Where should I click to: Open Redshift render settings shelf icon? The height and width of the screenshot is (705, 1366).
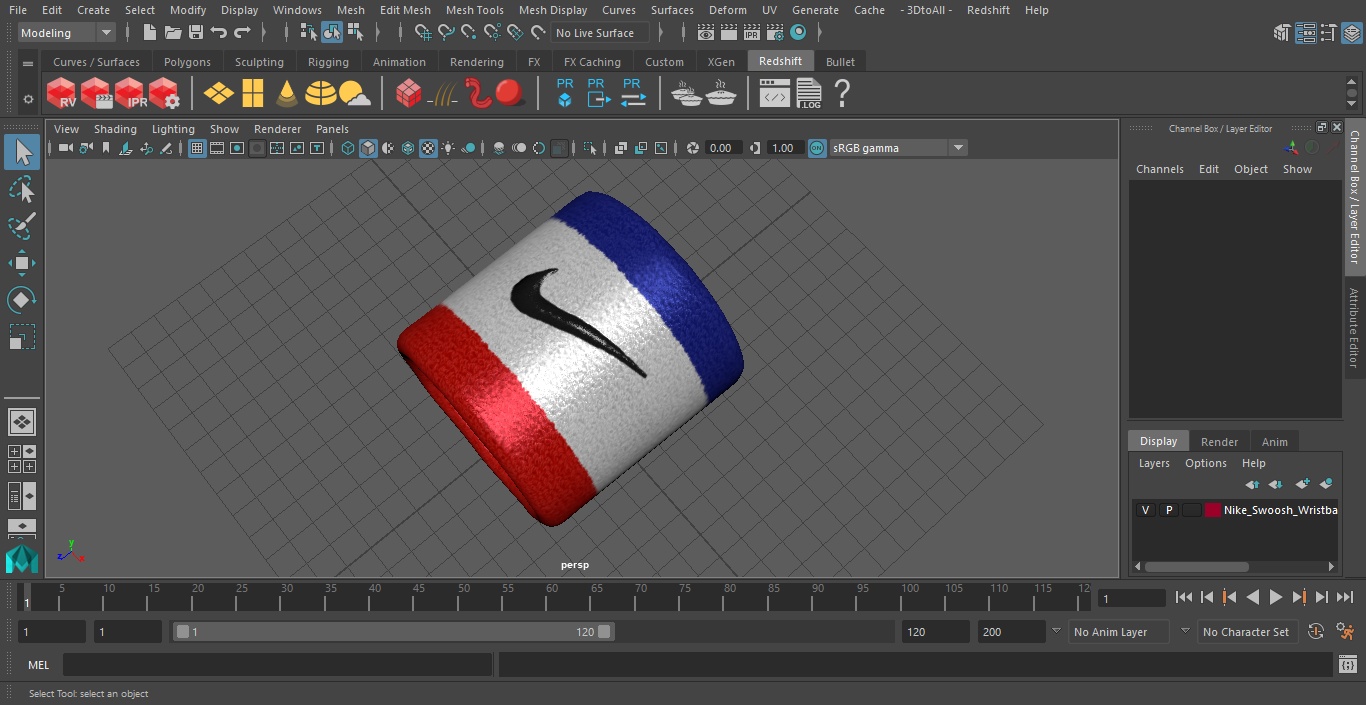(164, 94)
